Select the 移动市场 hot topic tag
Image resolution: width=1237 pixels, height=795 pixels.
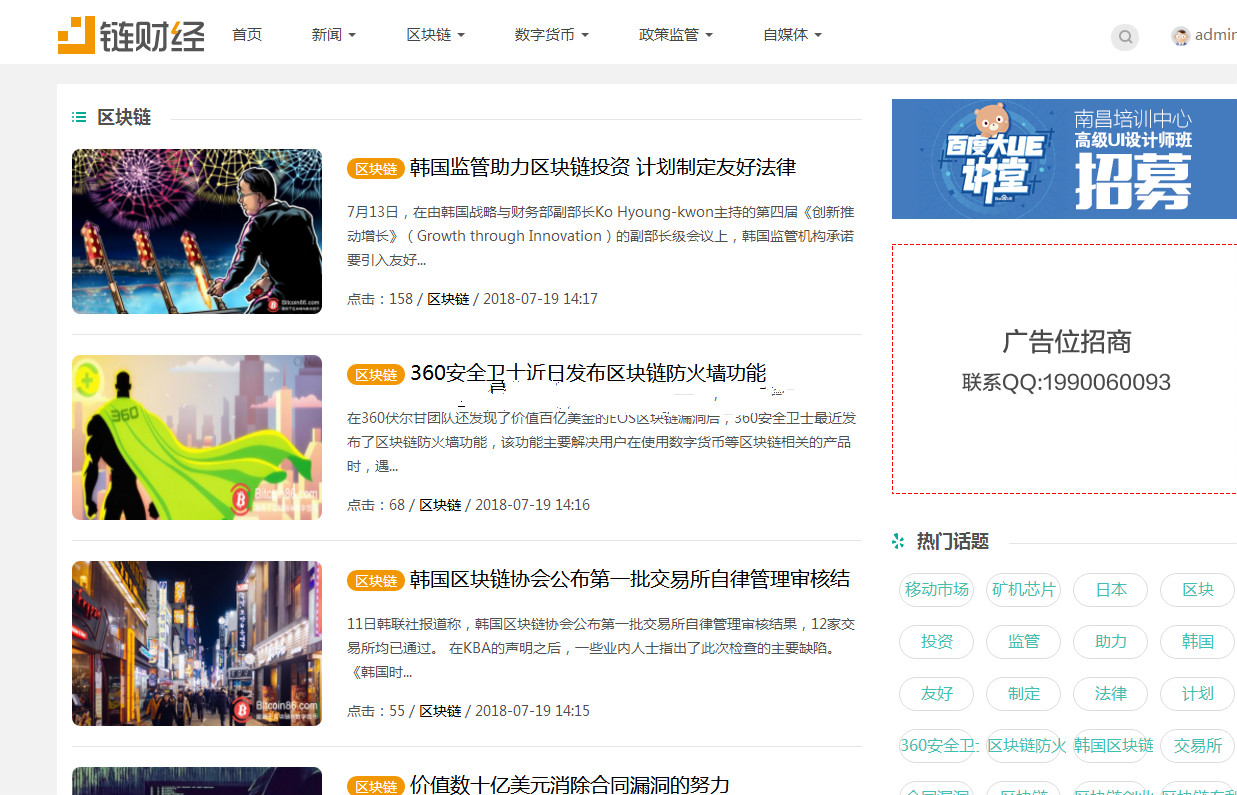click(x=937, y=590)
